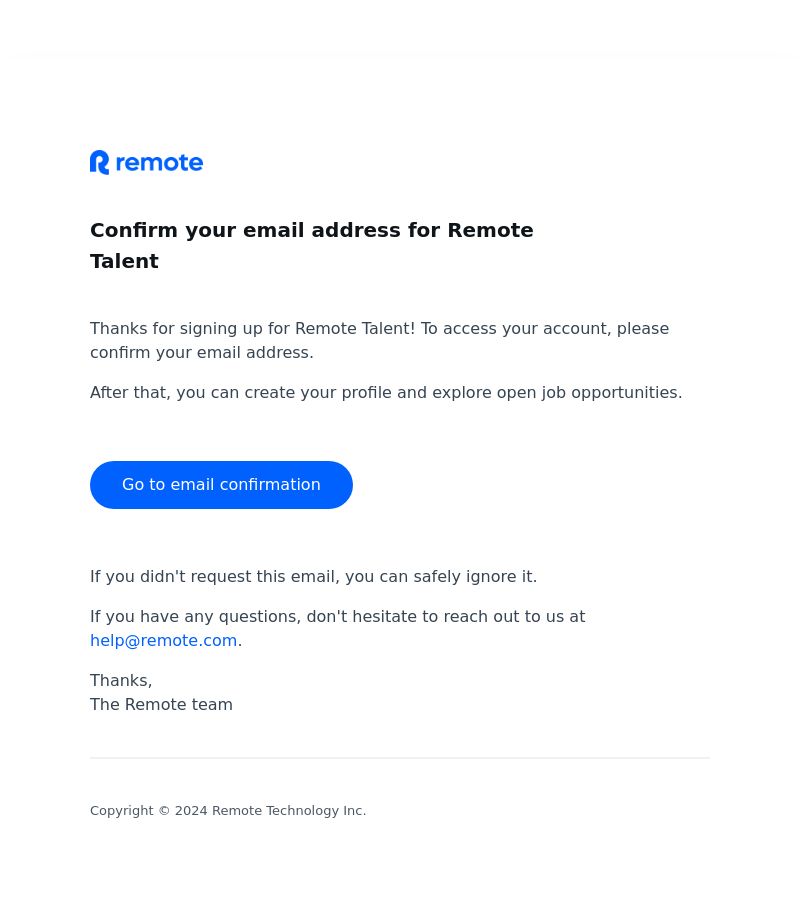This screenshot has width=800, height=912.
Task: Click the "If you didn't request this email" line
Action: 313,576
